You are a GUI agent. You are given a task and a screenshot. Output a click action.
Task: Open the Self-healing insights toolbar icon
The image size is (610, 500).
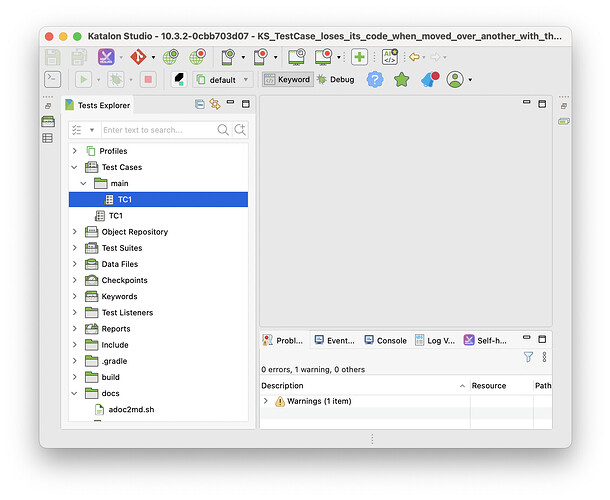click(x=106, y=57)
